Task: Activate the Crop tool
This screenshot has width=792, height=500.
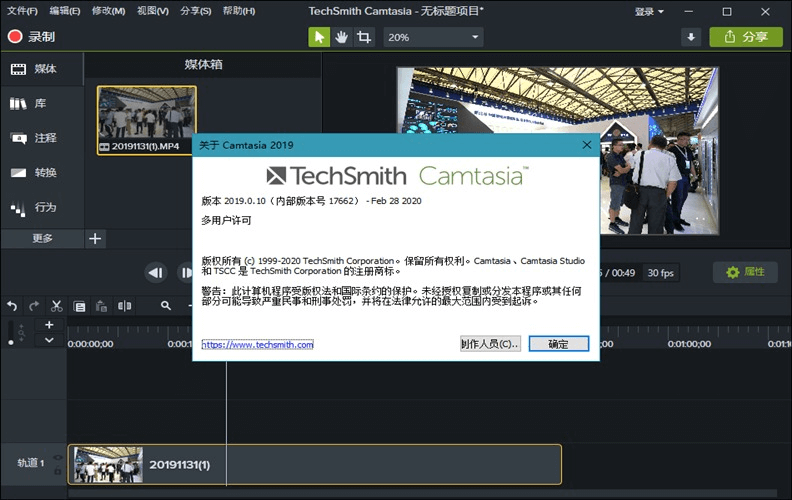Action: 364,37
